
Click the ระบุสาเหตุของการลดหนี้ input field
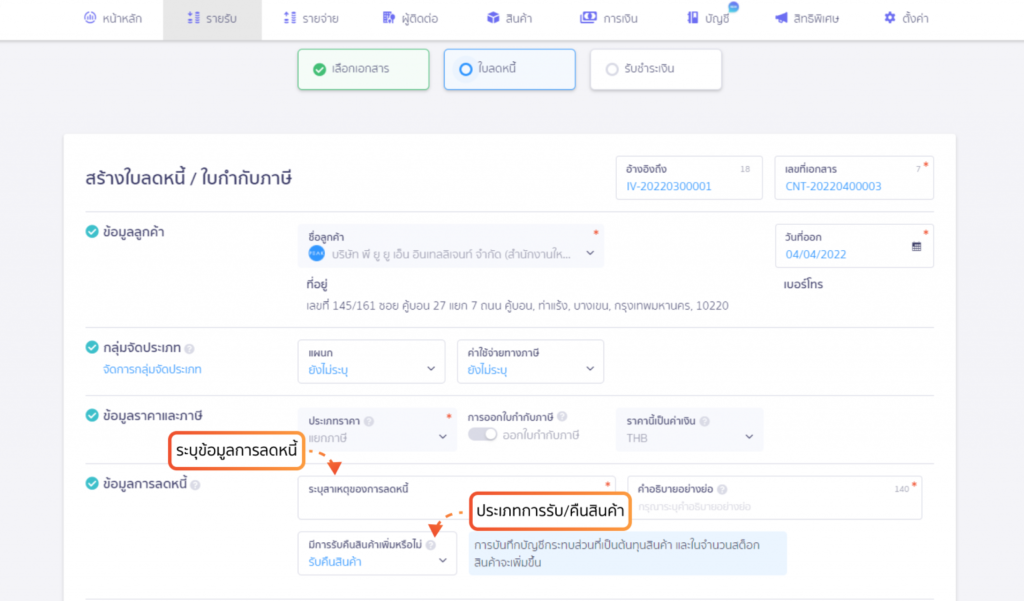pos(456,498)
